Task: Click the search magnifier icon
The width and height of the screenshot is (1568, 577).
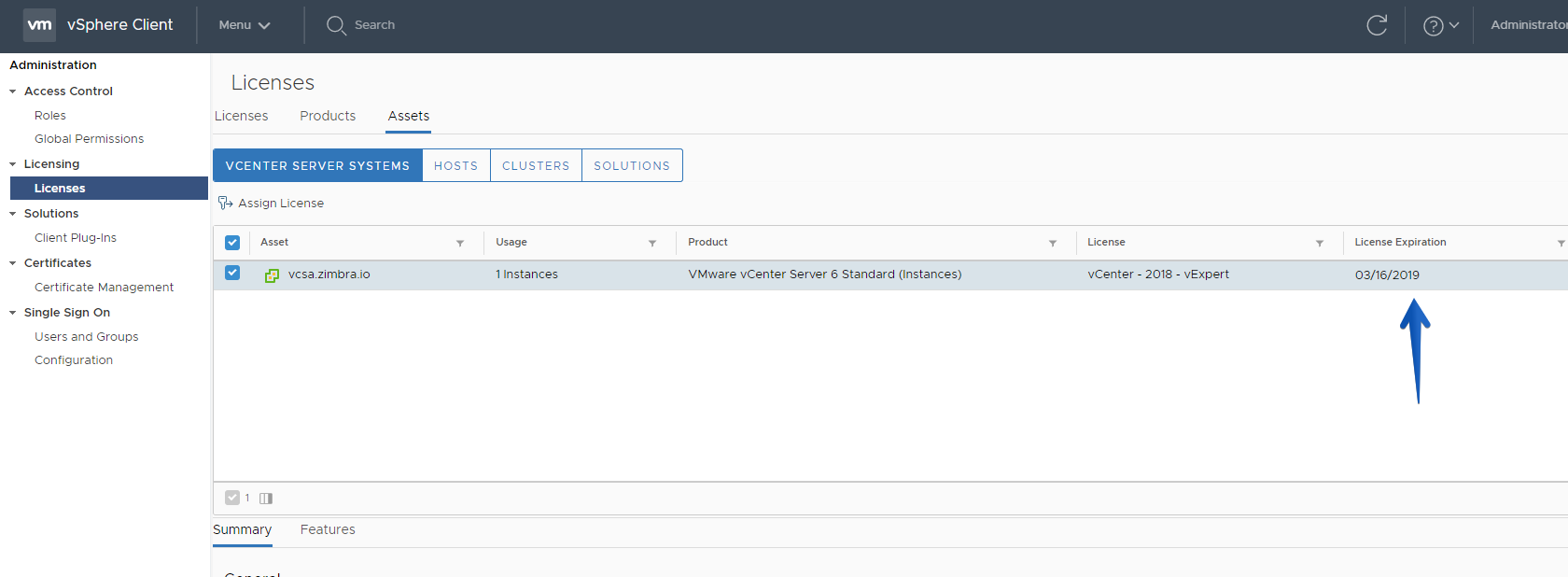Action: pyautogui.click(x=336, y=25)
